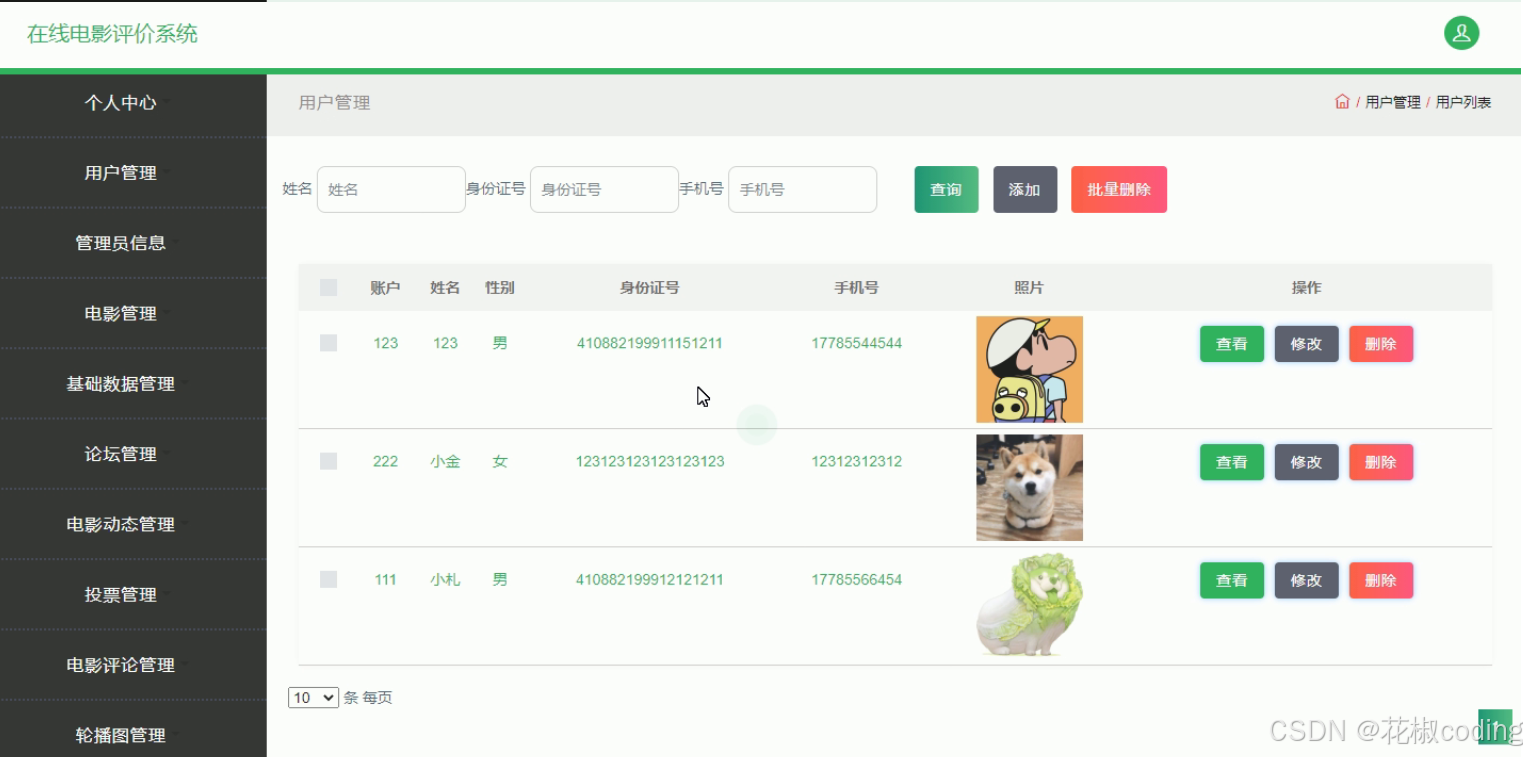The image size is (1527, 757).
Task: Select ID number 410882199911151211
Action: [x=649, y=343]
